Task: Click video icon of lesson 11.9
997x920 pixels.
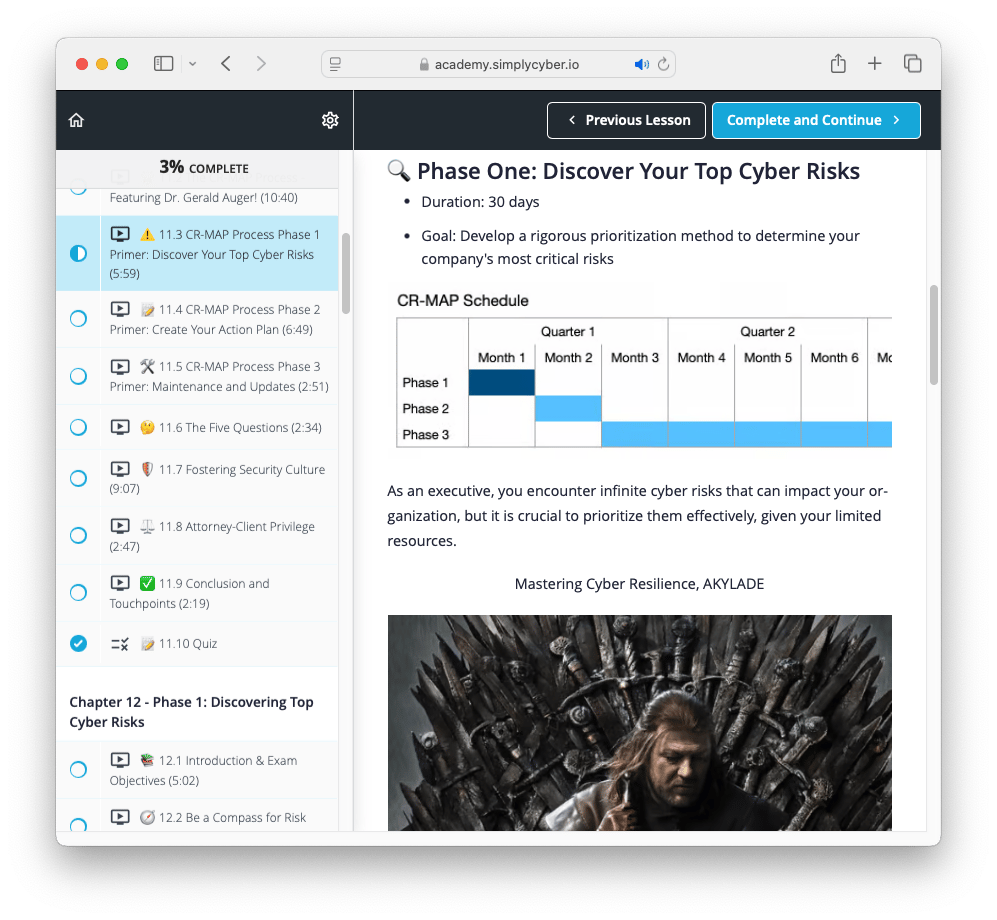Action: point(120,583)
